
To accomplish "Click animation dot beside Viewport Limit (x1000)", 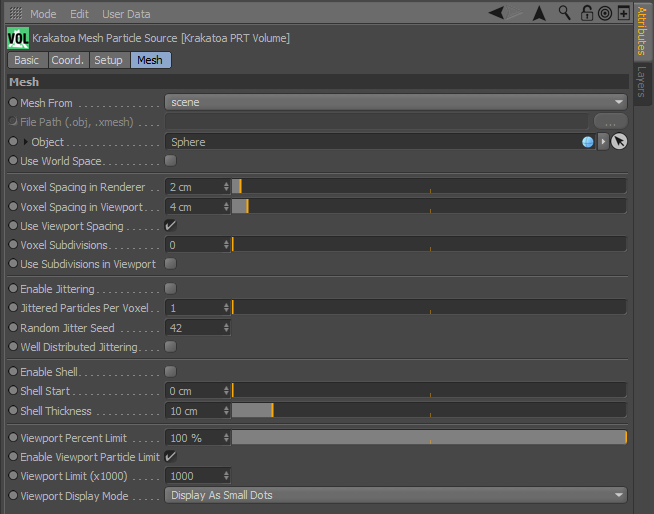I will pos(13,476).
